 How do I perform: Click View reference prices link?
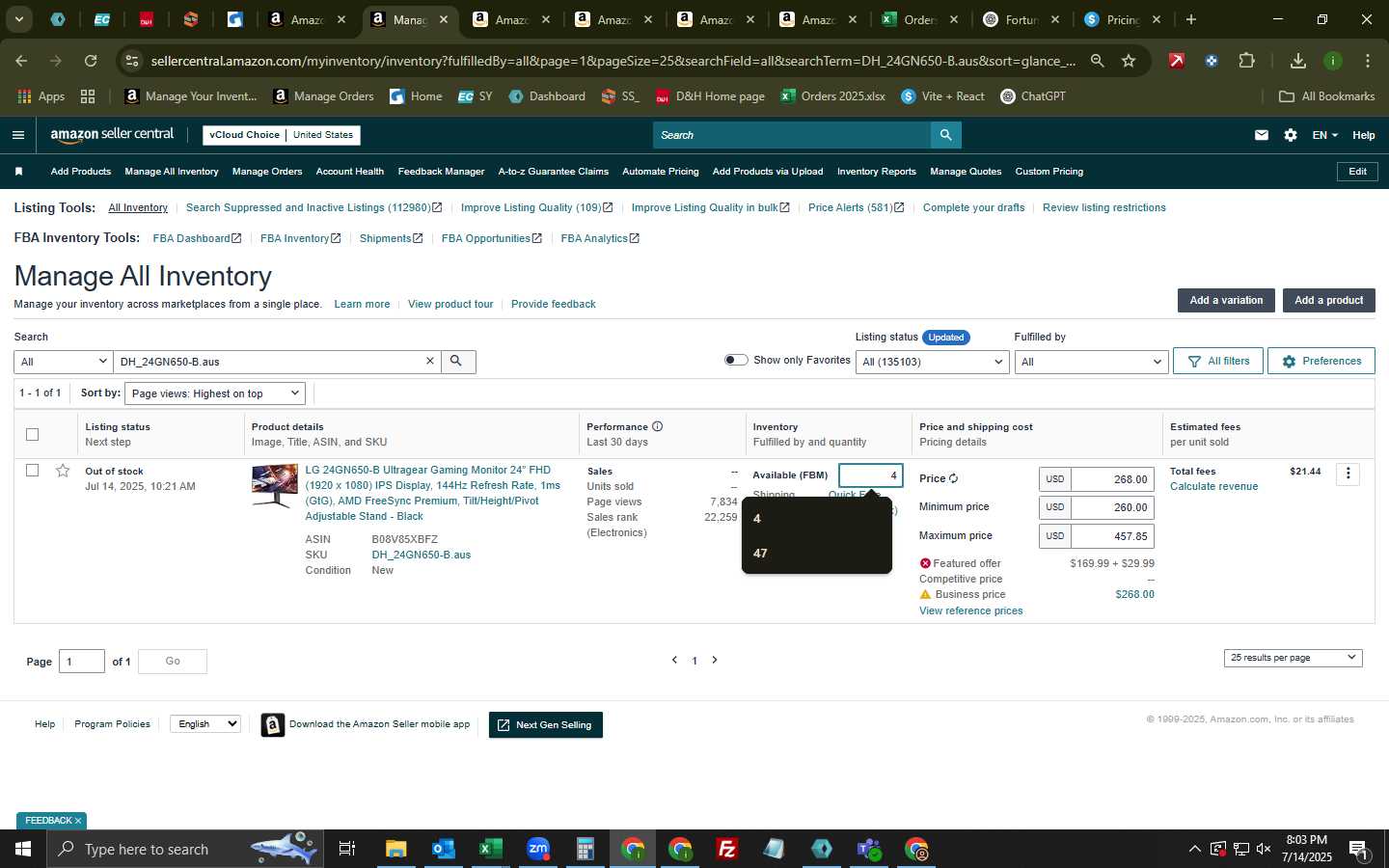[x=970, y=610]
